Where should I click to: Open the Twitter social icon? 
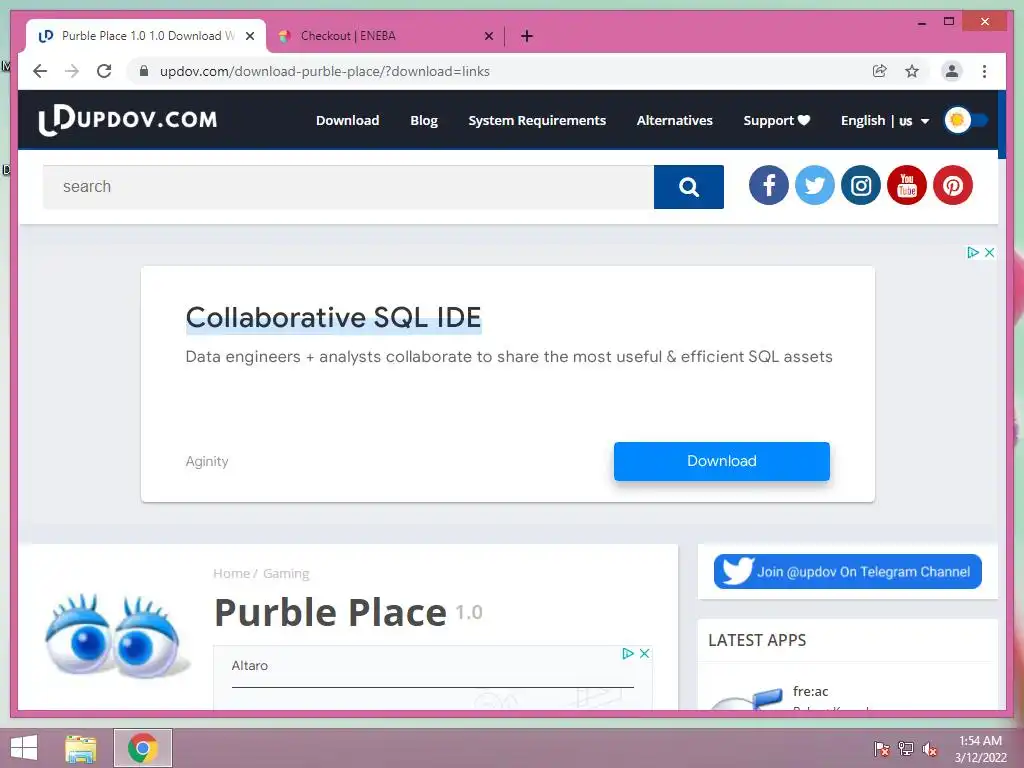click(814, 185)
